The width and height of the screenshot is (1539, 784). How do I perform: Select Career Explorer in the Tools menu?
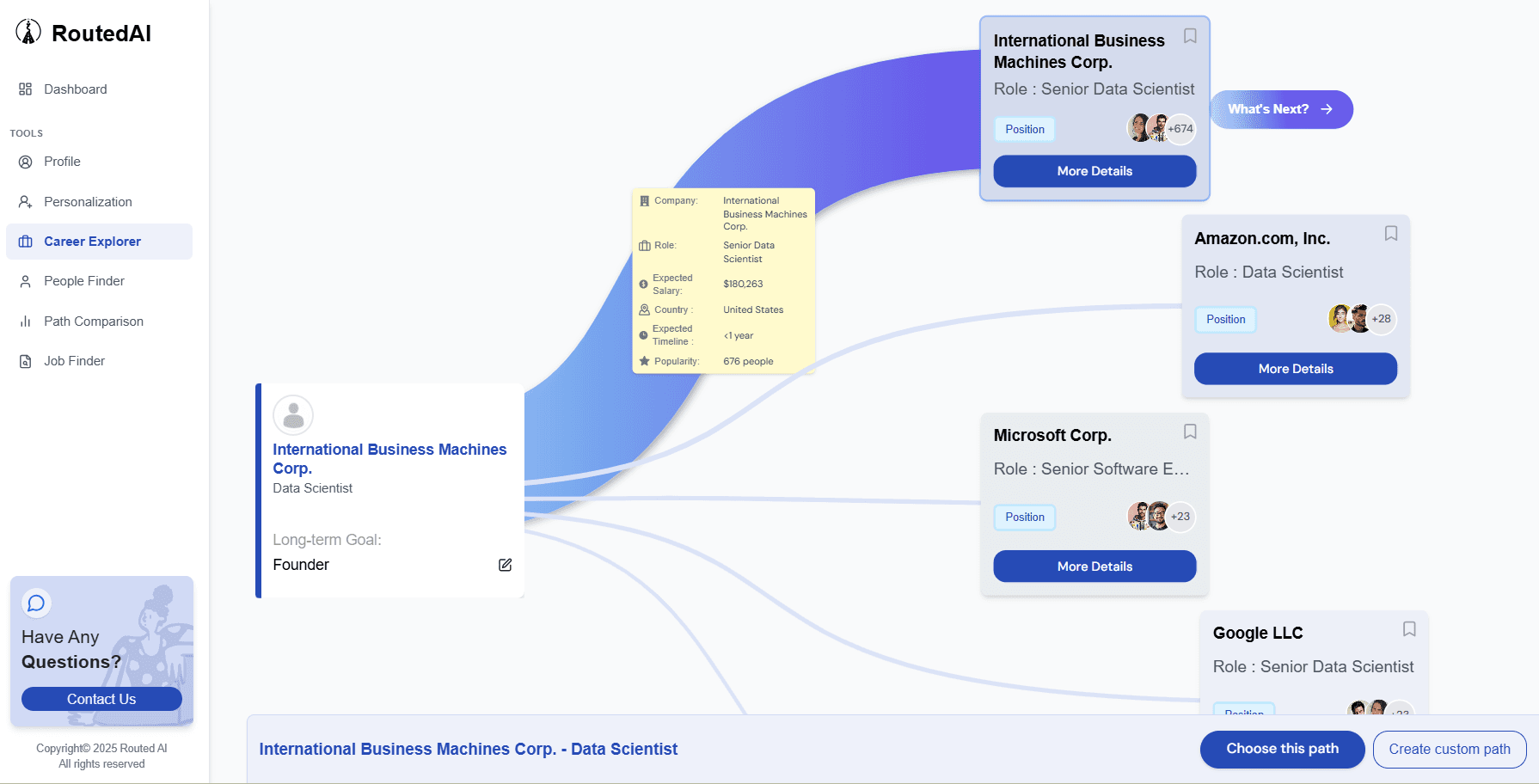(x=92, y=242)
